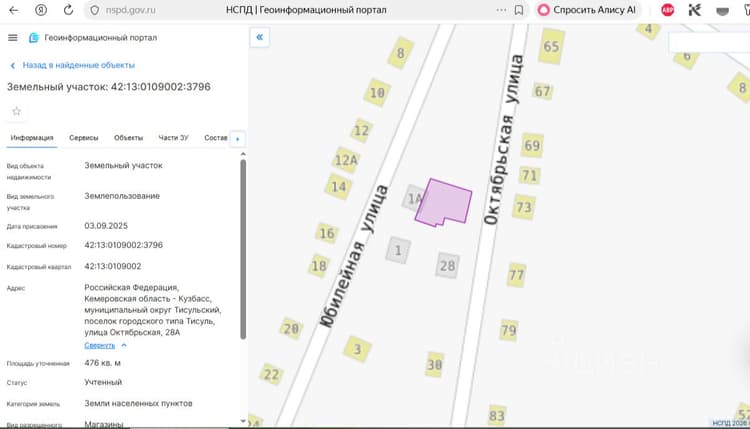The width and height of the screenshot is (750, 429).
Task: Click the info panel vertical scrollbar
Action: point(243,249)
